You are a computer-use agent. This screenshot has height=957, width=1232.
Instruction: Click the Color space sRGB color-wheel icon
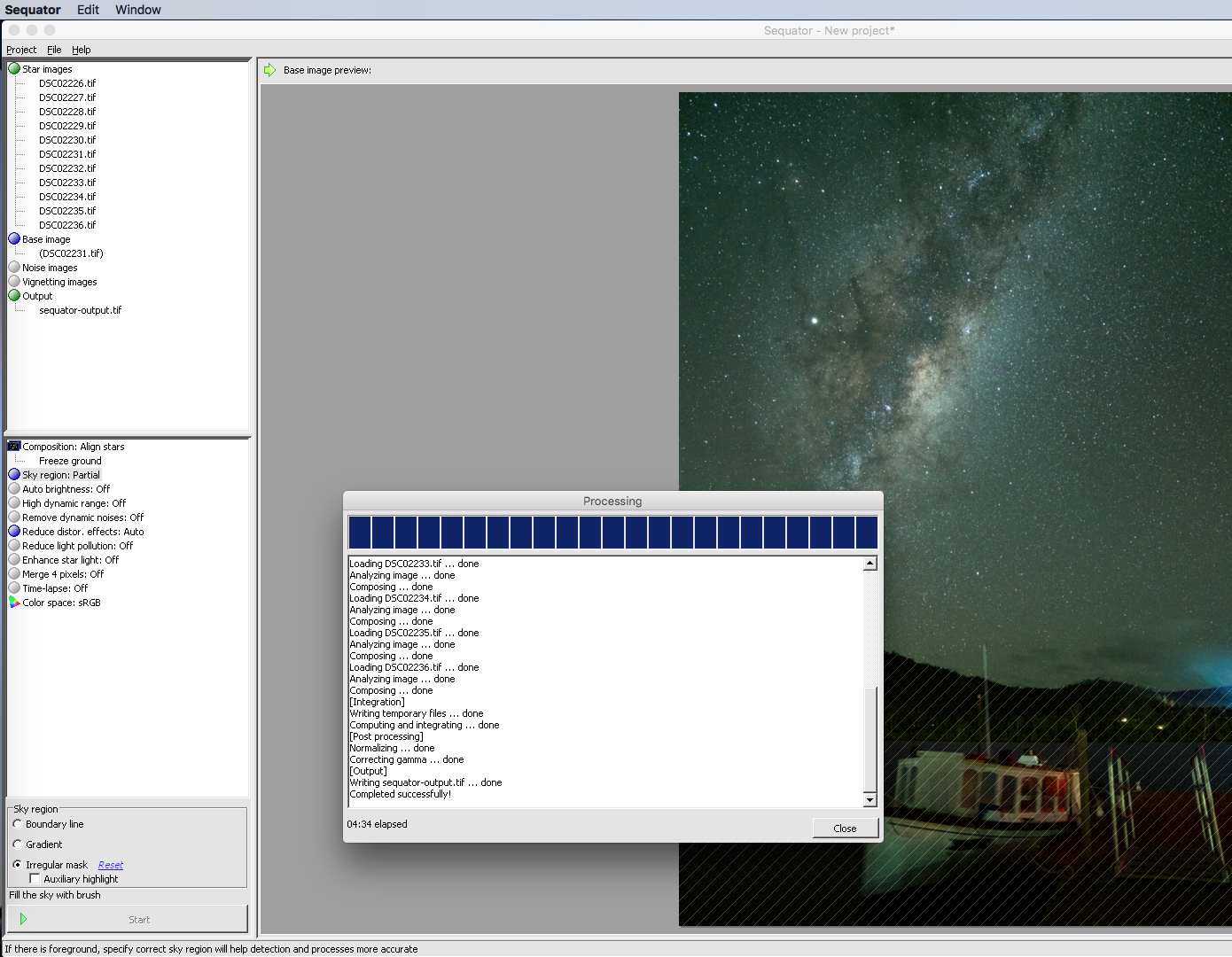(13, 603)
